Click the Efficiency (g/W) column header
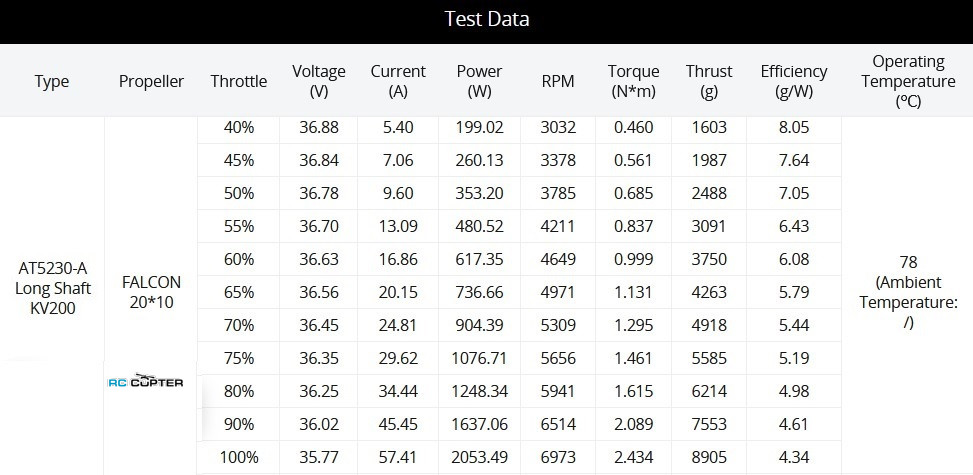Image resolution: width=973 pixels, height=475 pixels. (x=794, y=81)
